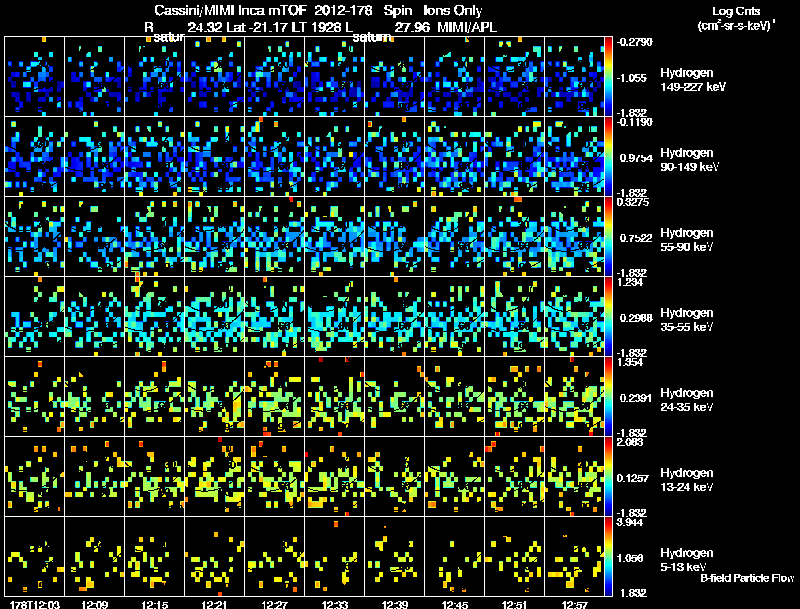Click the '0.2391' colorbar midpoint value
This screenshot has height=609, width=800.
(x=636, y=398)
